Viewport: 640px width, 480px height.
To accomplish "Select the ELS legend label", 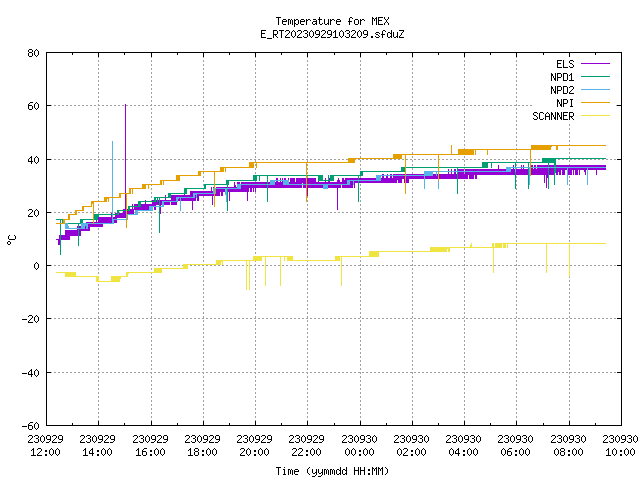I will pyautogui.click(x=565, y=64).
